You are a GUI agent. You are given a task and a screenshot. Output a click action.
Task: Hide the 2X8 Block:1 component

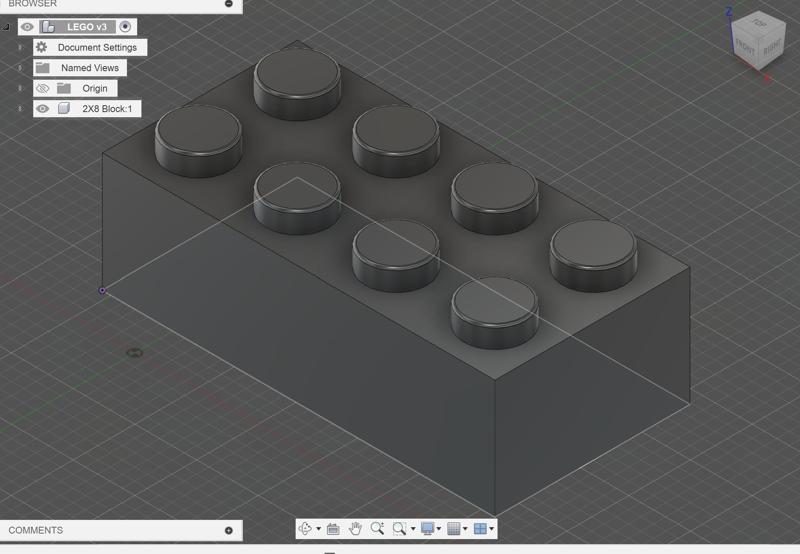(x=43, y=108)
